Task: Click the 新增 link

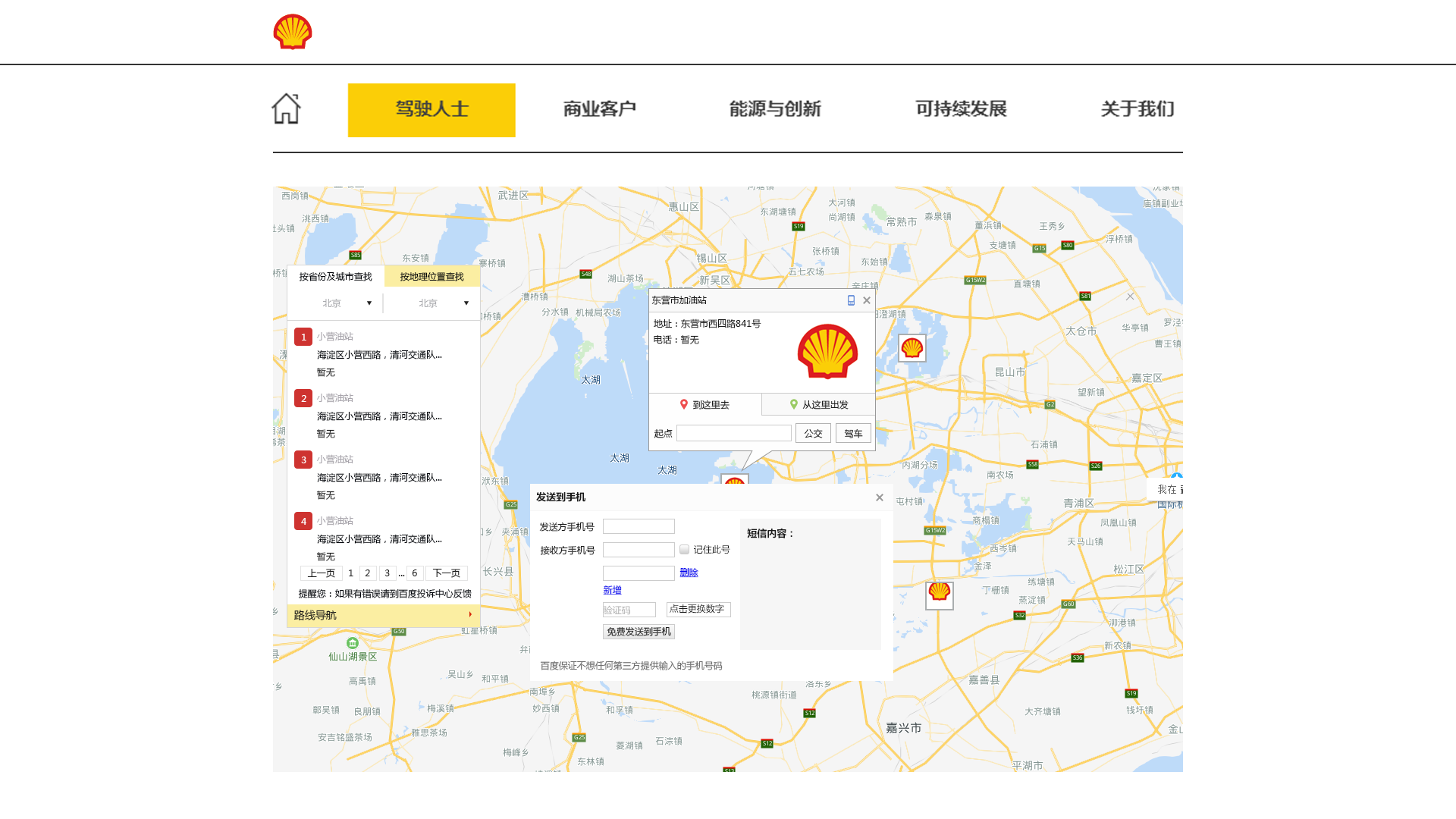Action: point(612,590)
